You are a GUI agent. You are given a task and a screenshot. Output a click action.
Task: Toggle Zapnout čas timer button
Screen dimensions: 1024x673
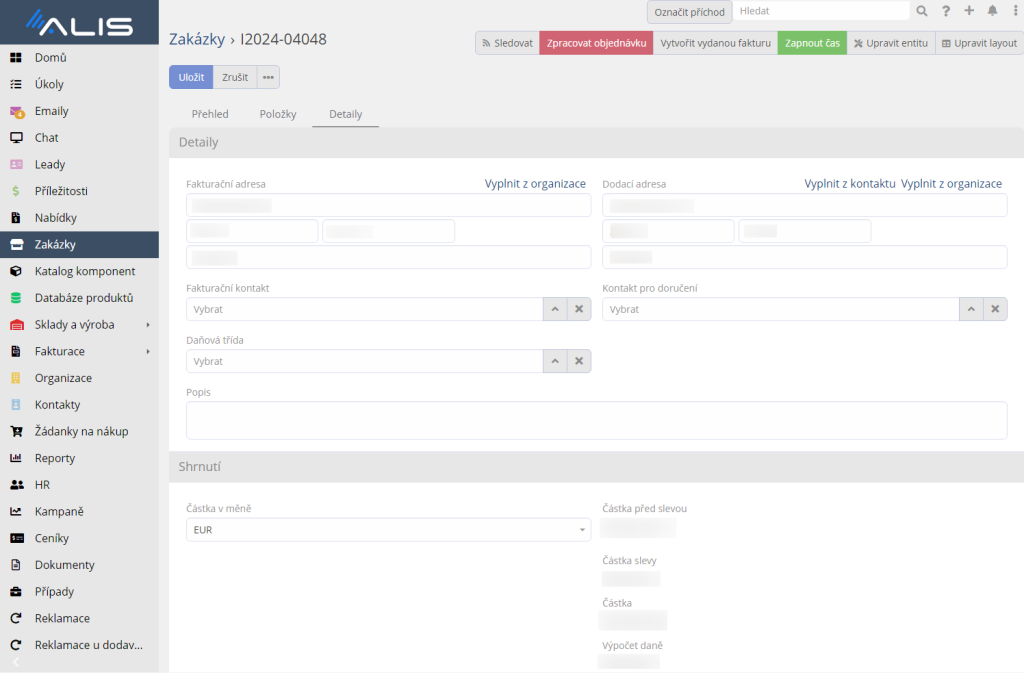coord(812,43)
